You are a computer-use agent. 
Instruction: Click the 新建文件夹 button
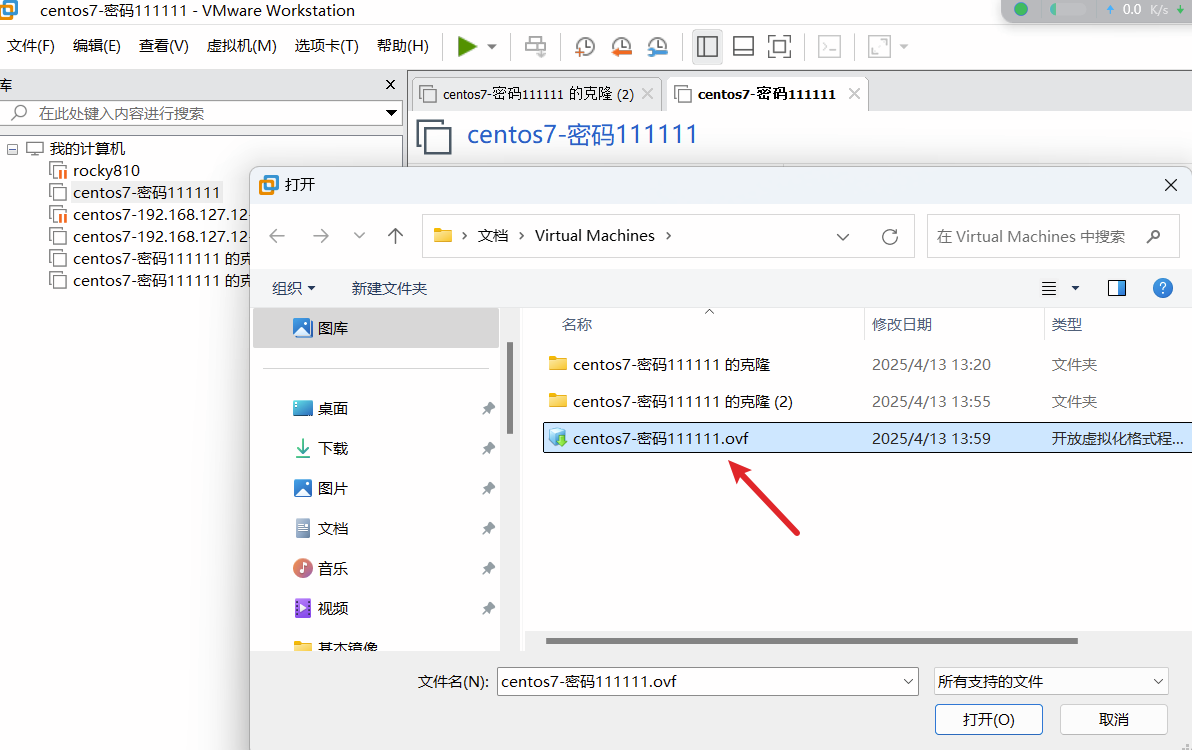pyautogui.click(x=389, y=289)
